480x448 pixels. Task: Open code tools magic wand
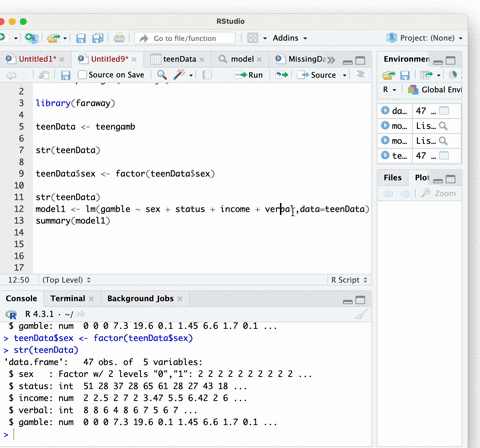coord(179,75)
